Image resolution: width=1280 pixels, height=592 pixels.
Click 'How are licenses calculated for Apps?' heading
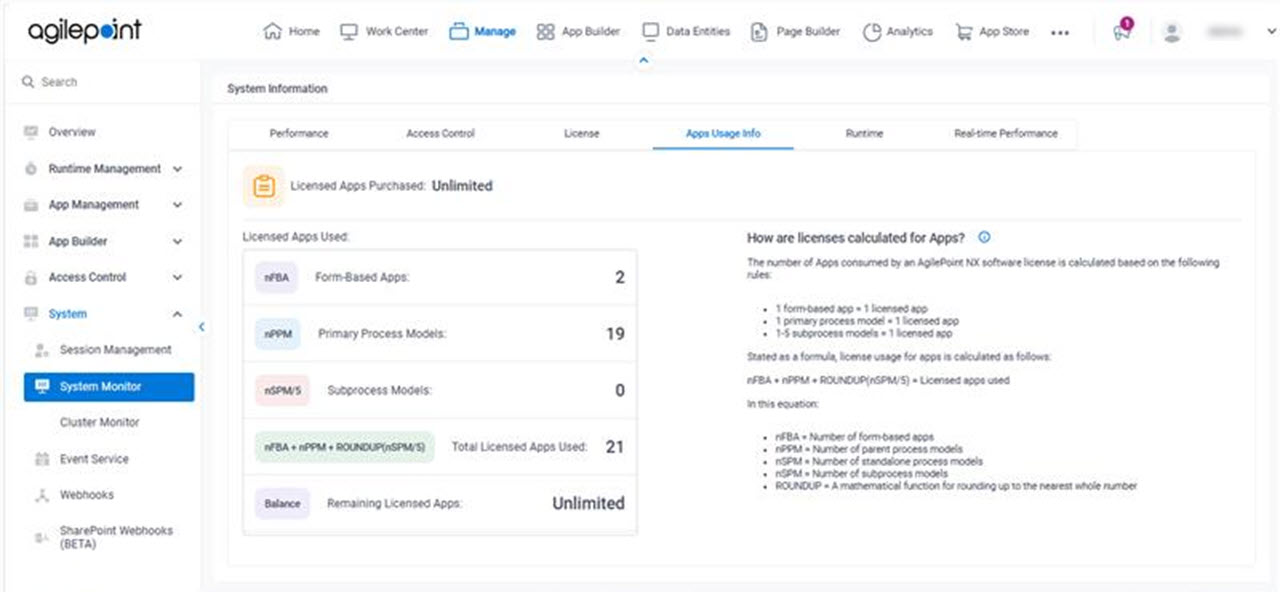[x=856, y=238]
